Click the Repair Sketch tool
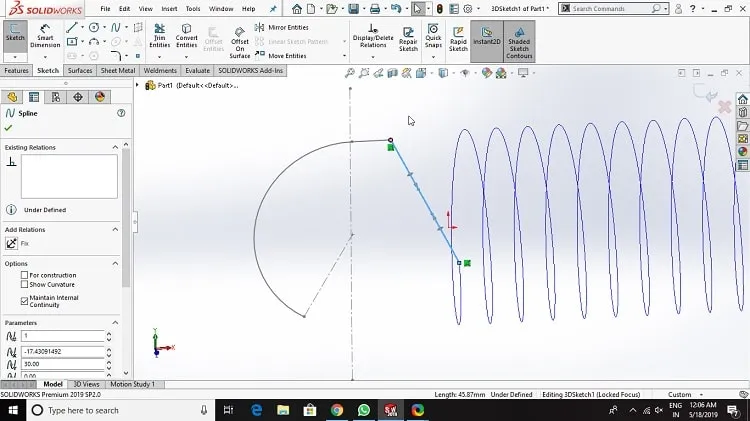This screenshot has height=421, width=750. point(408,38)
